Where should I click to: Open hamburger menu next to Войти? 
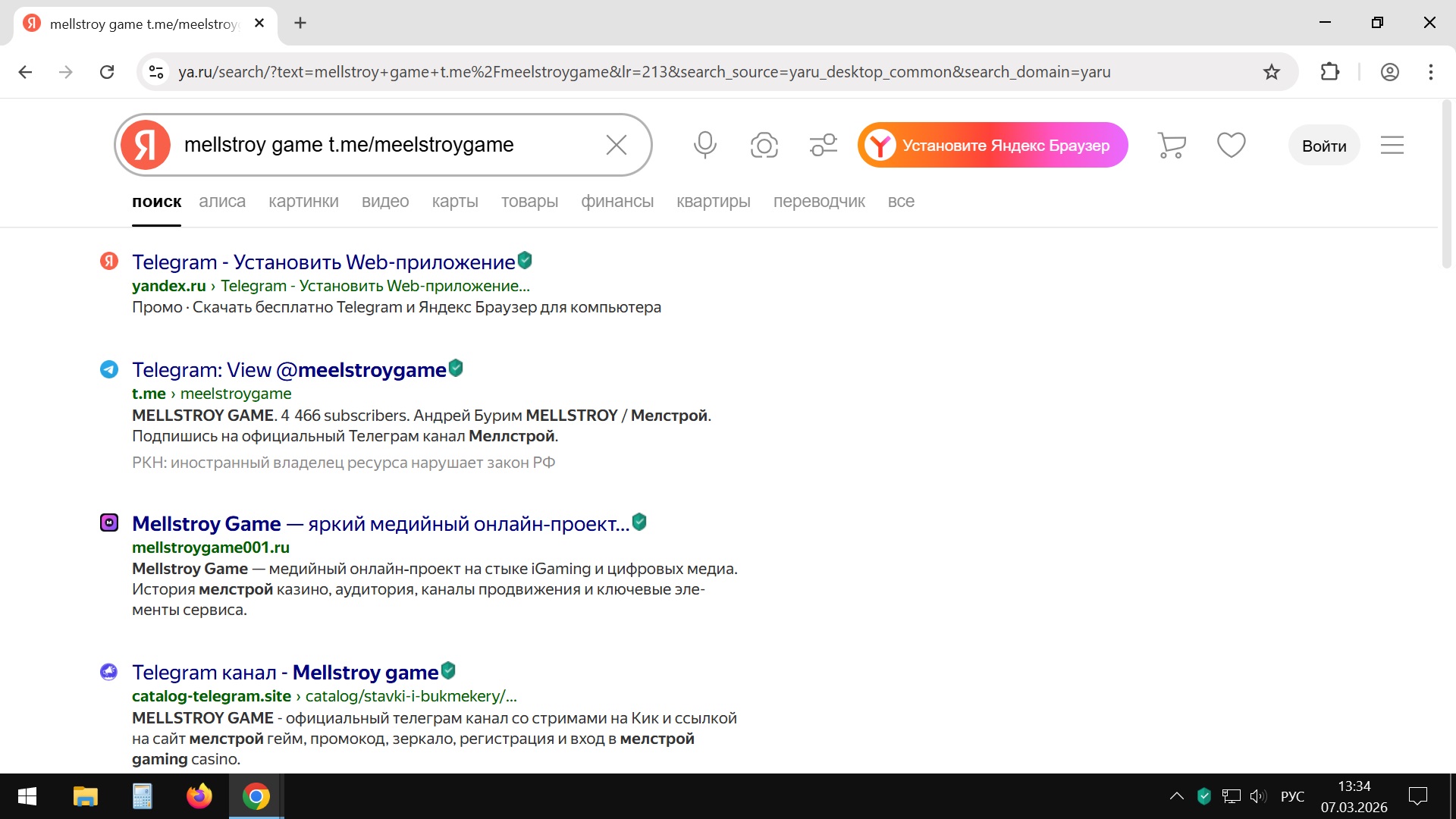point(1392,144)
